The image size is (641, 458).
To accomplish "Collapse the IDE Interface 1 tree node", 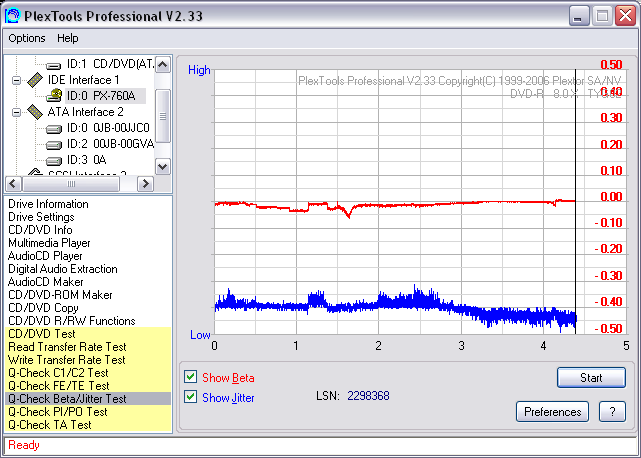I will (x=16, y=80).
